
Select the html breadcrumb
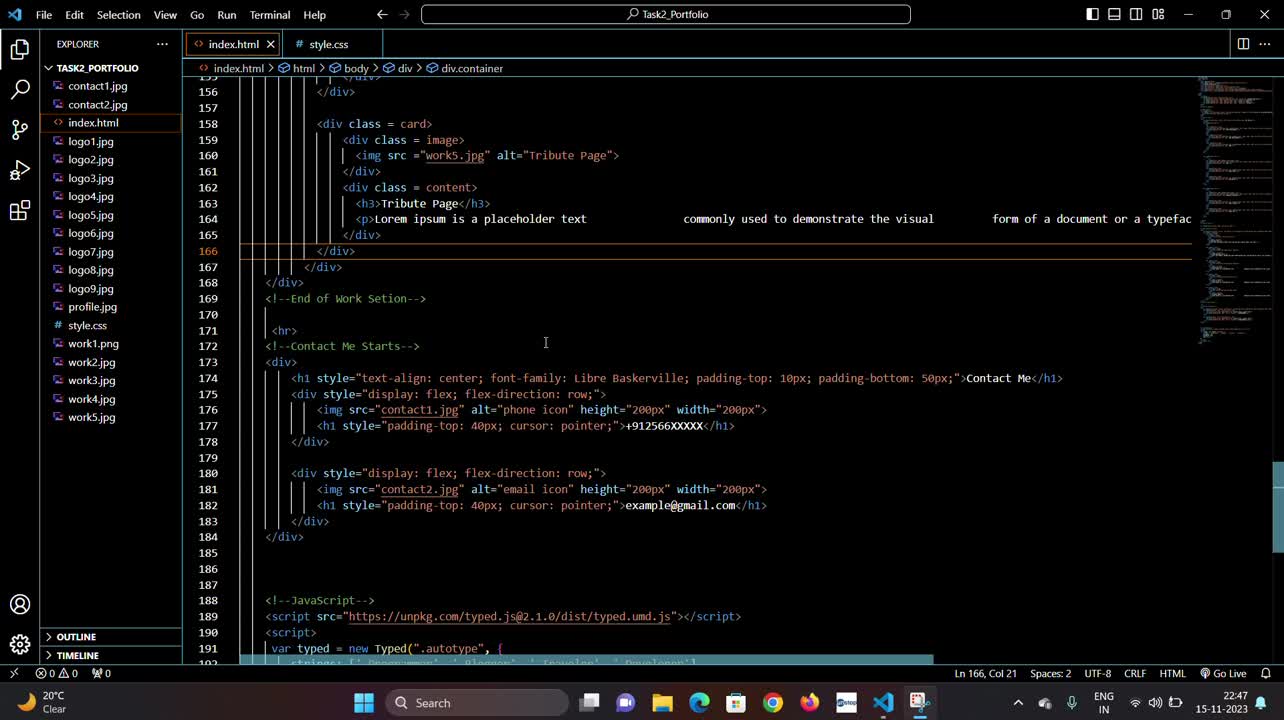tap(296, 68)
